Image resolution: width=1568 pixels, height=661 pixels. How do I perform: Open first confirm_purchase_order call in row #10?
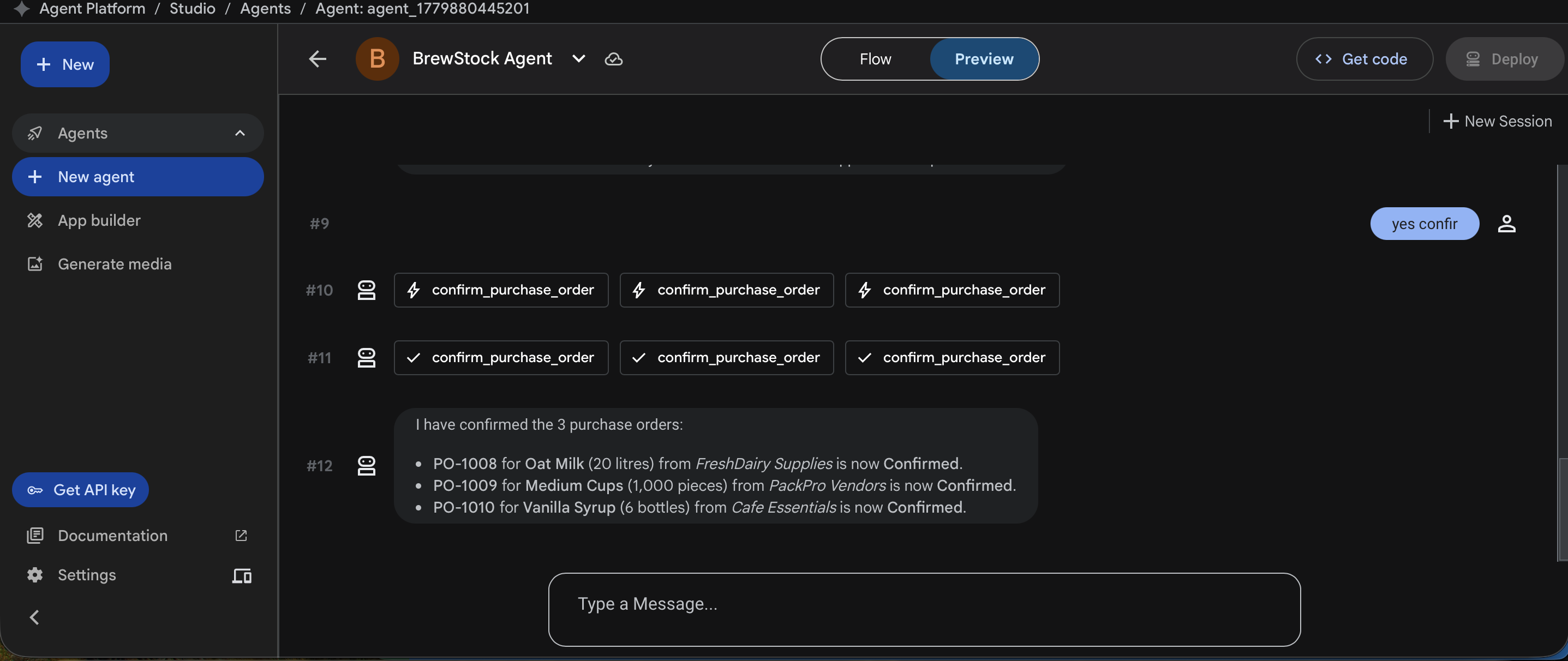click(x=501, y=290)
